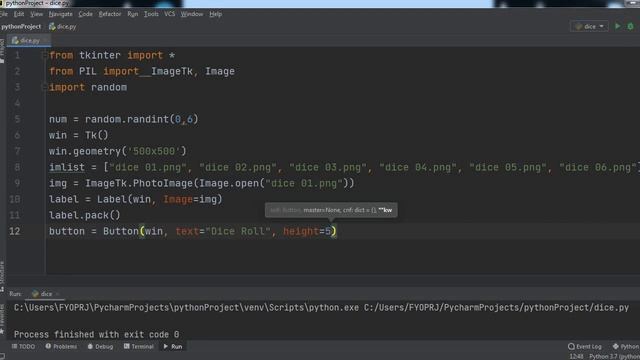
Task: Click 'tkinter' in first import line
Action: 100,56
